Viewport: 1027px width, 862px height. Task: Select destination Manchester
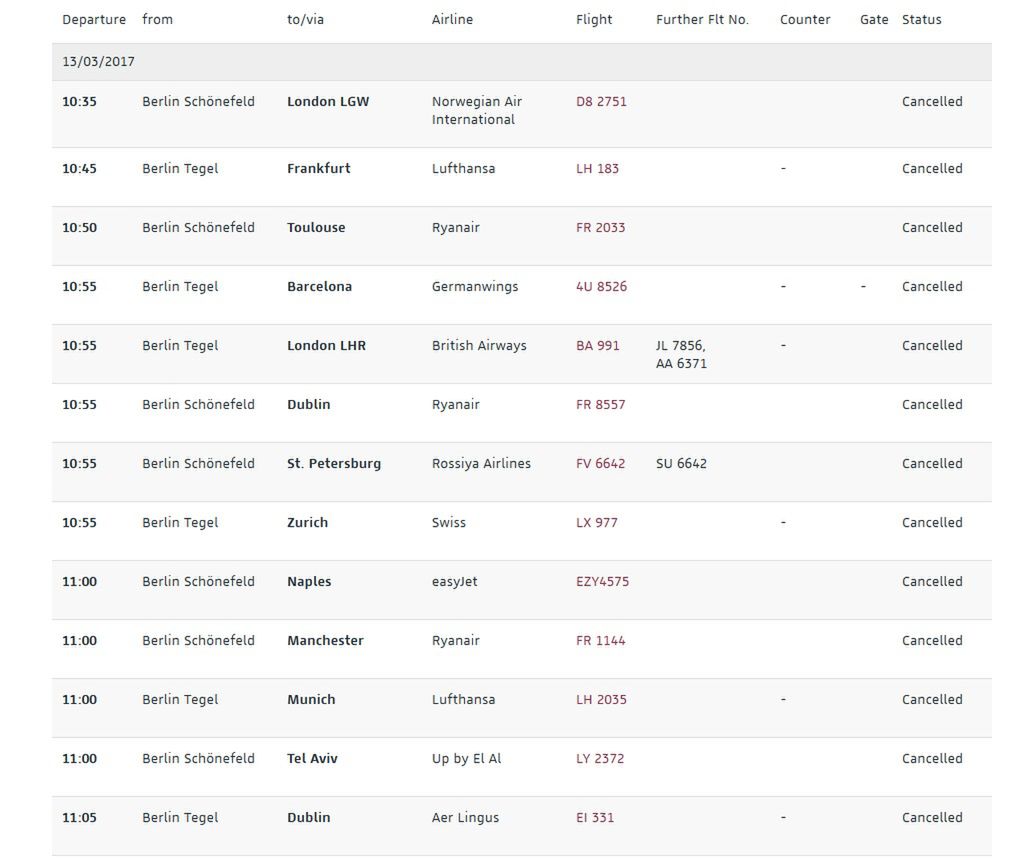click(x=325, y=640)
